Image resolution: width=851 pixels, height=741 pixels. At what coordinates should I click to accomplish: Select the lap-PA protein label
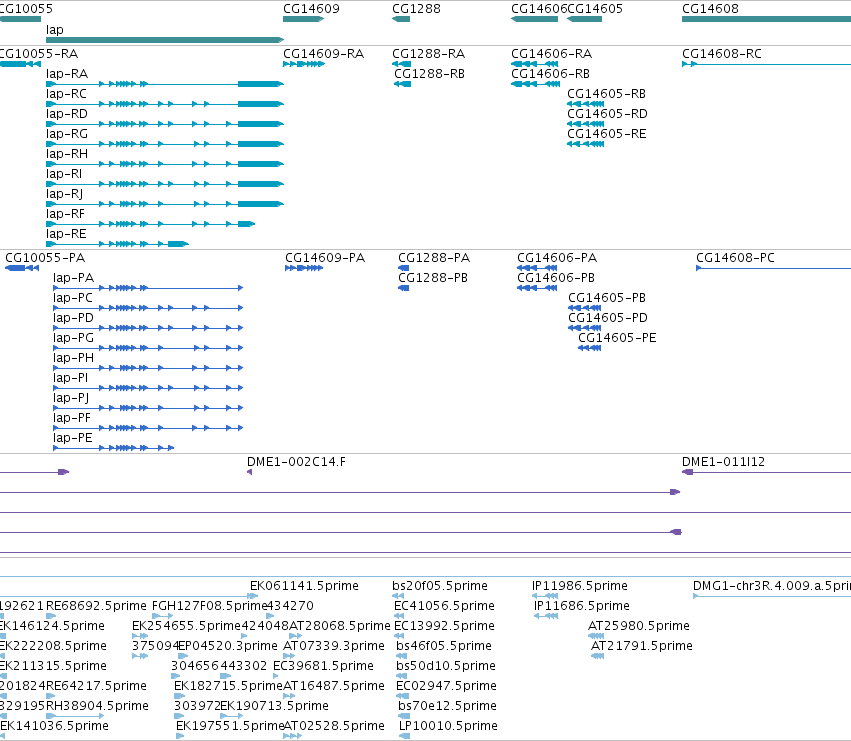pos(73,278)
